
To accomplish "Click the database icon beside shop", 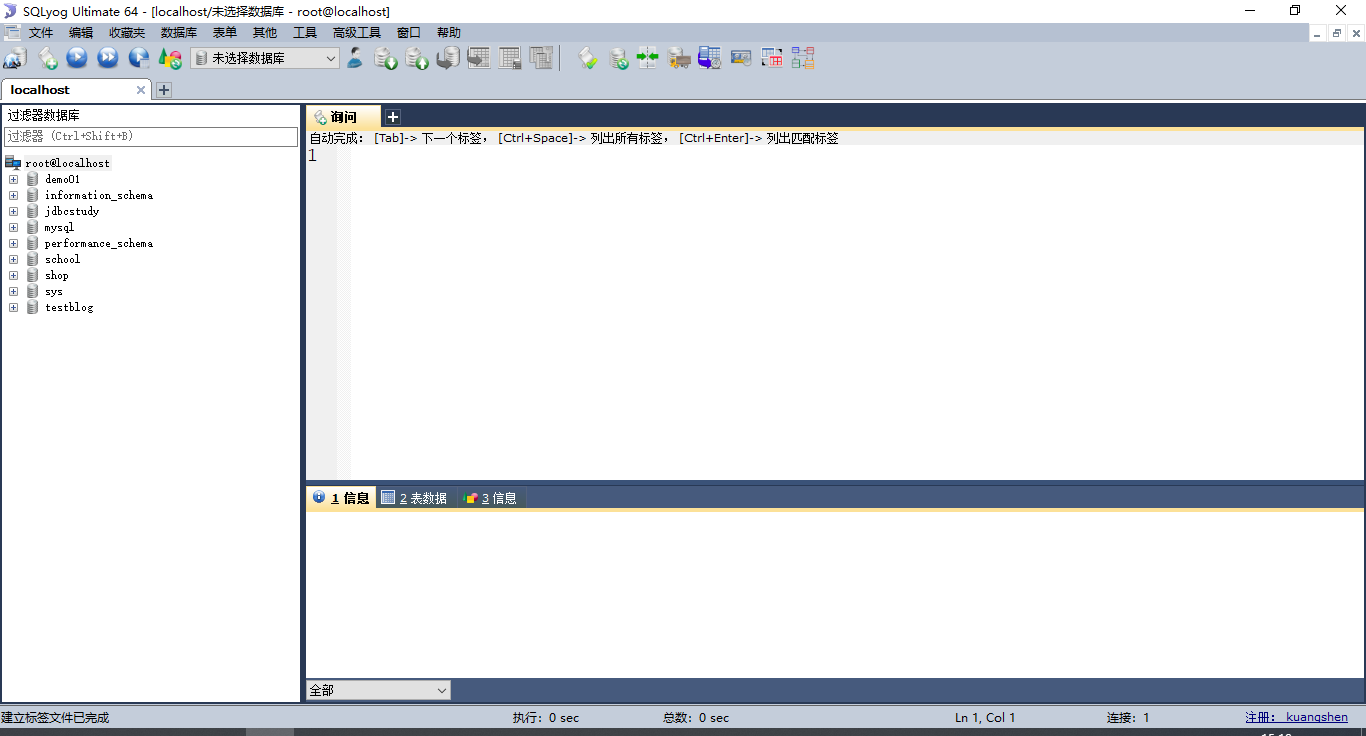I will point(33,275).
